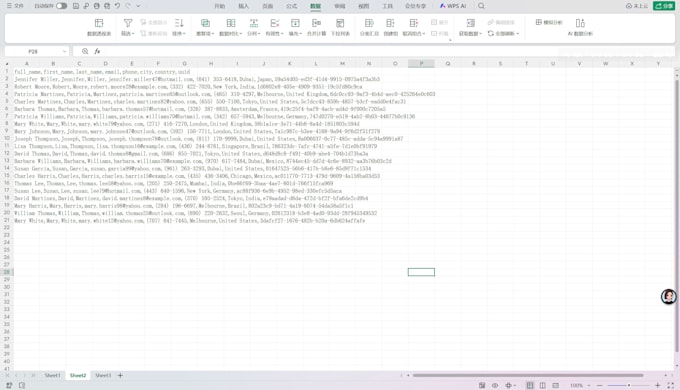Viewport: 680px width, 390px height.
Task: Insert a pivot table via 数据透视表 icon
Action: (x=99, y=23)
